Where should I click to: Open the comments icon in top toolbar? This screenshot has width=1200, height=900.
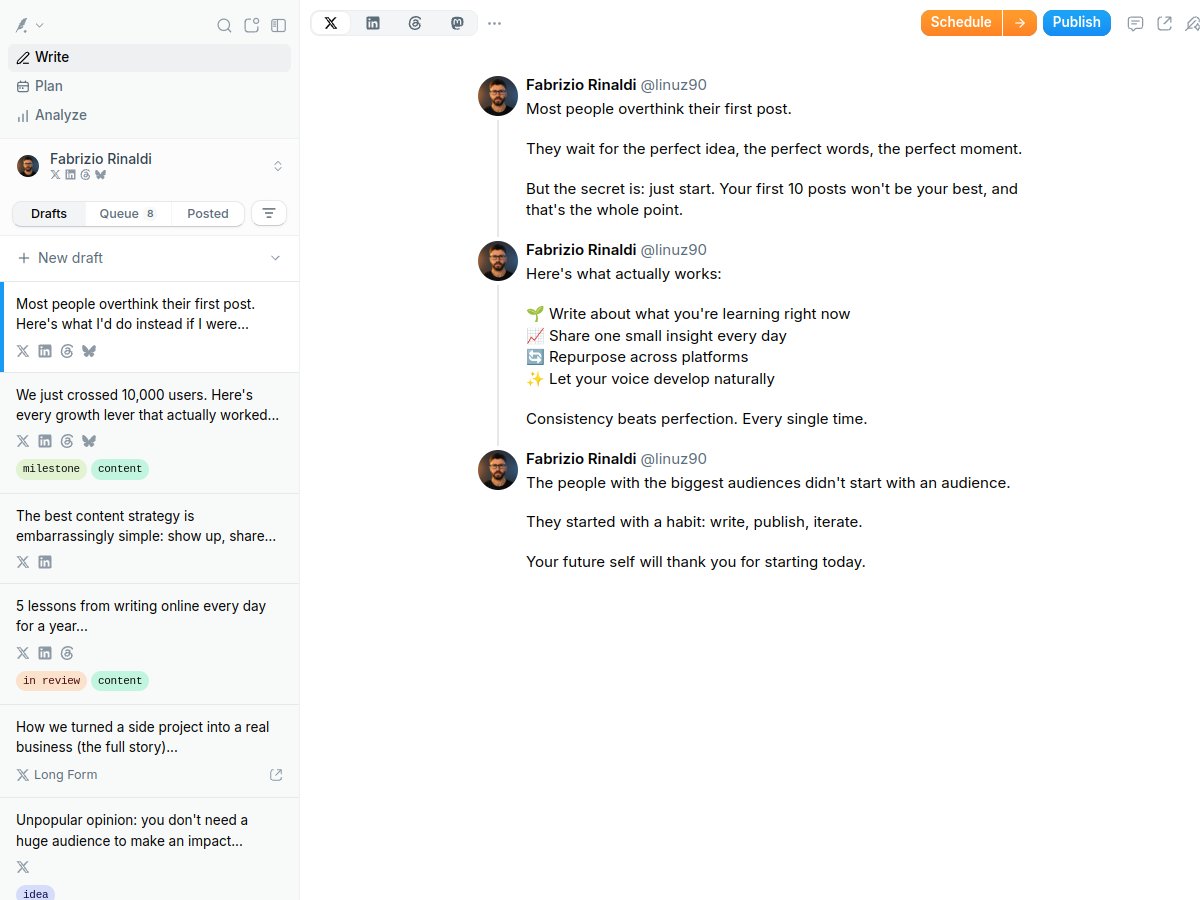(x=1135, y=23)
